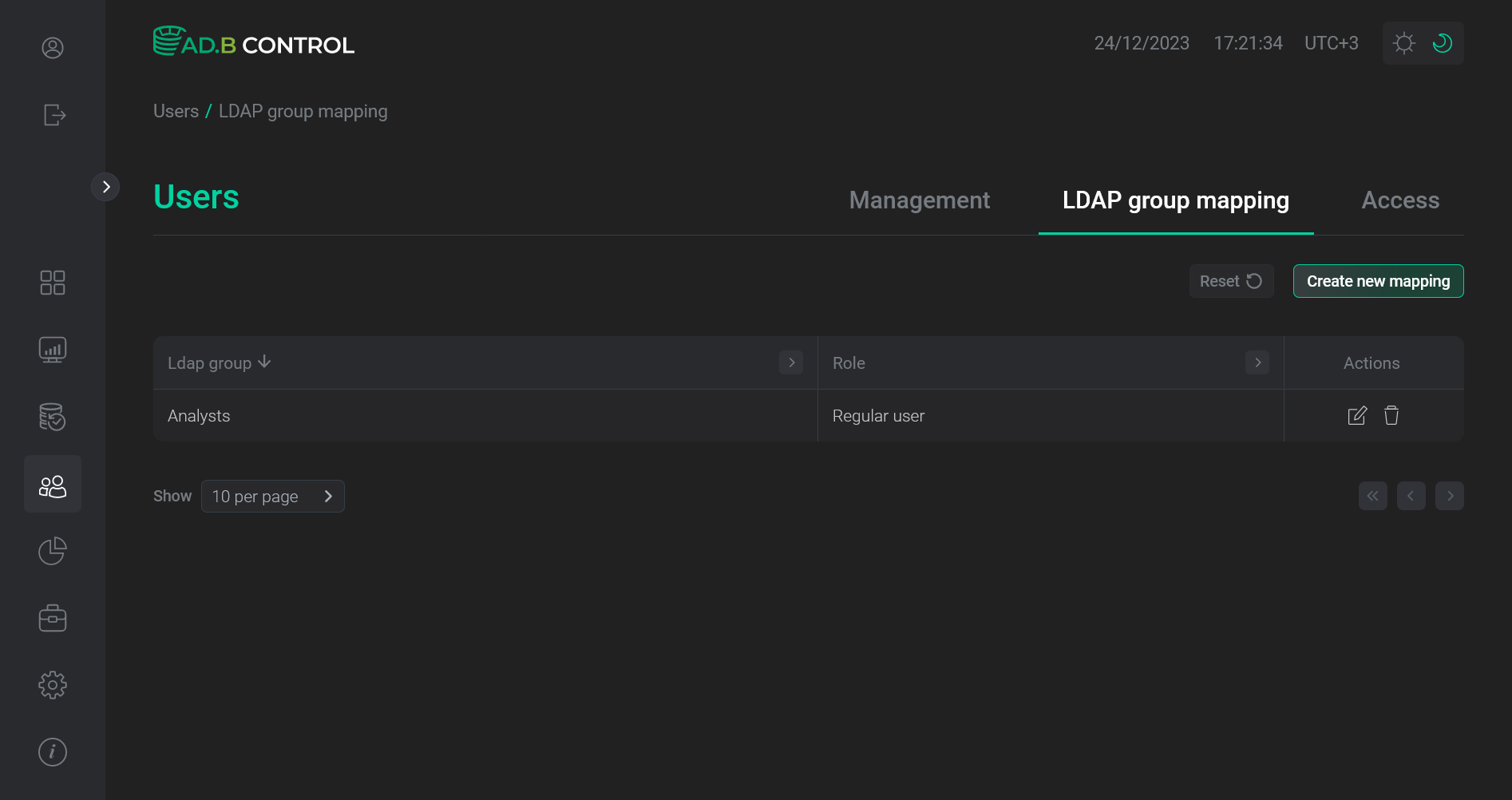Click the Users breadcrumb link
Screen dimensions: 1512x800
coord(176,111)
